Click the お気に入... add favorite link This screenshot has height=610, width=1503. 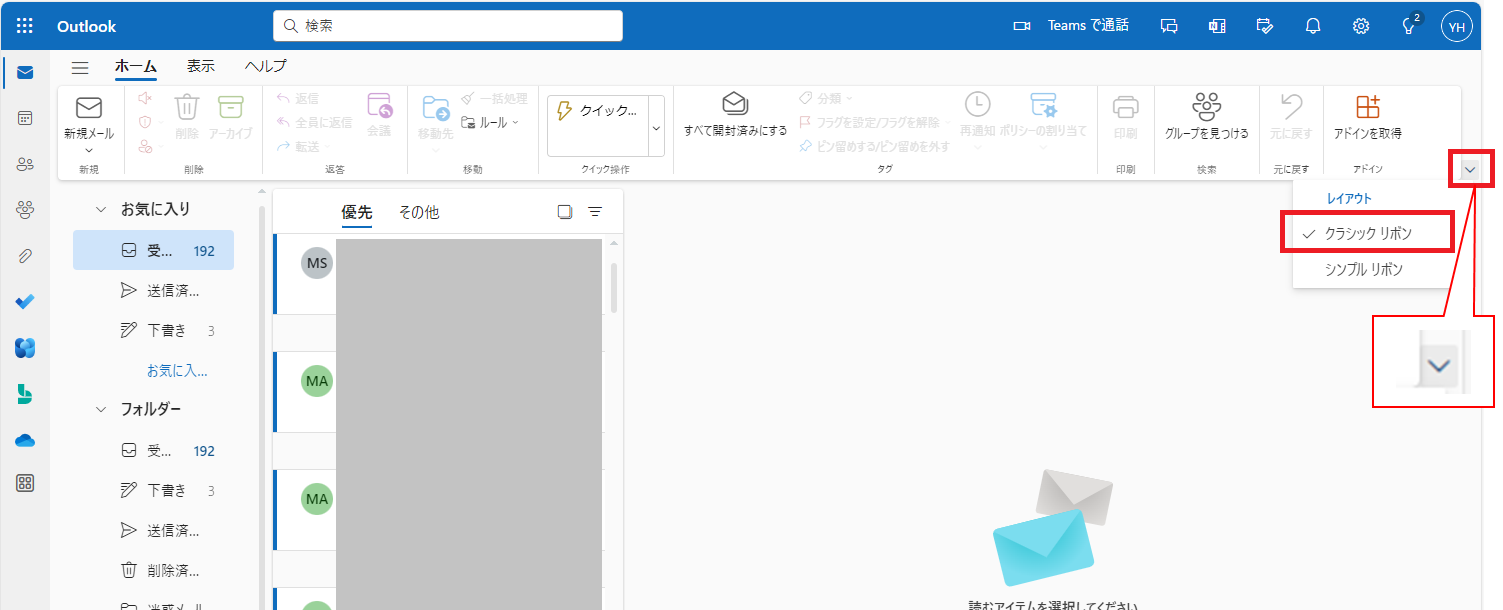(177, 370)
